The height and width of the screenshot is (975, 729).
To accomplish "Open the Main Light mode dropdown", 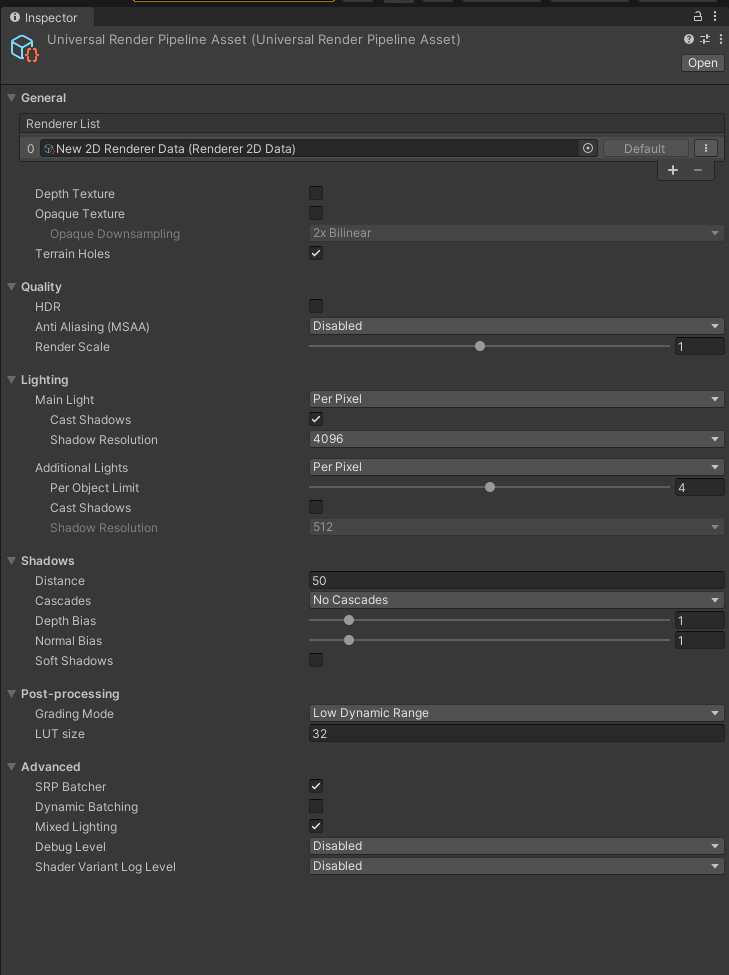I will (x=516, y=399).
